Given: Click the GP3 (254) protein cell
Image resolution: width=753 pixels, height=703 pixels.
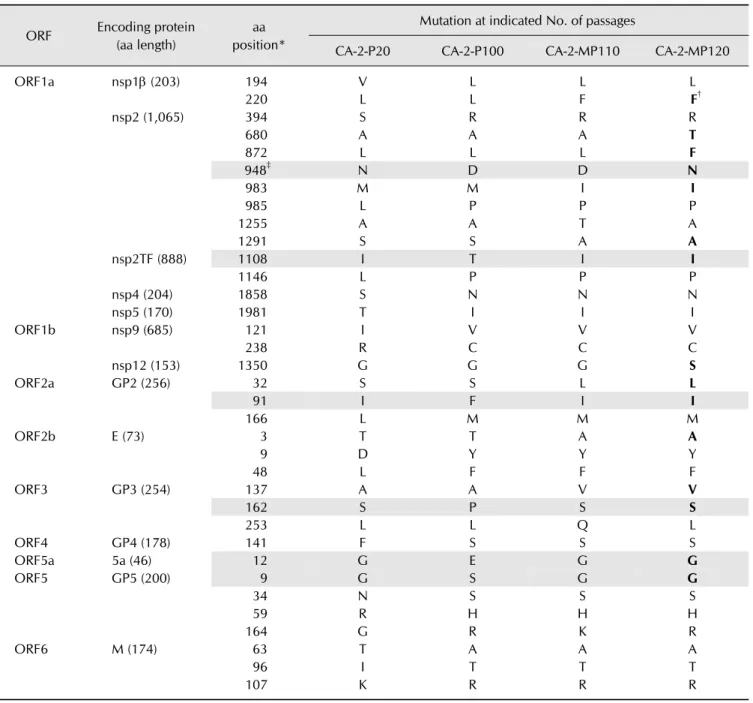Looking at the screenshot, I should click(141, 490).
